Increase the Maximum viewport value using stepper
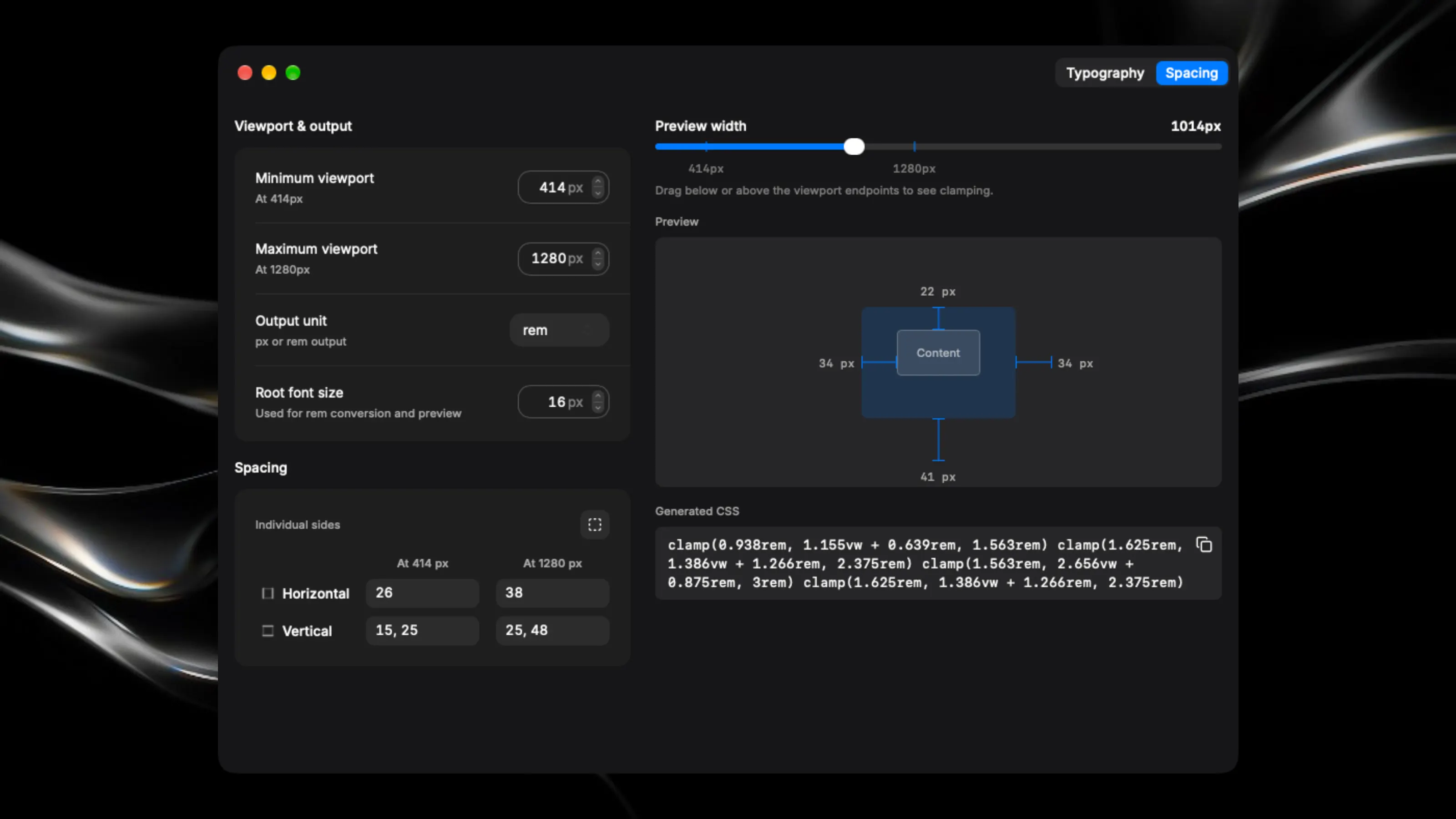The width and height of the screenshot is (1456, 819). pyautogui.click(x=598, y=253)
